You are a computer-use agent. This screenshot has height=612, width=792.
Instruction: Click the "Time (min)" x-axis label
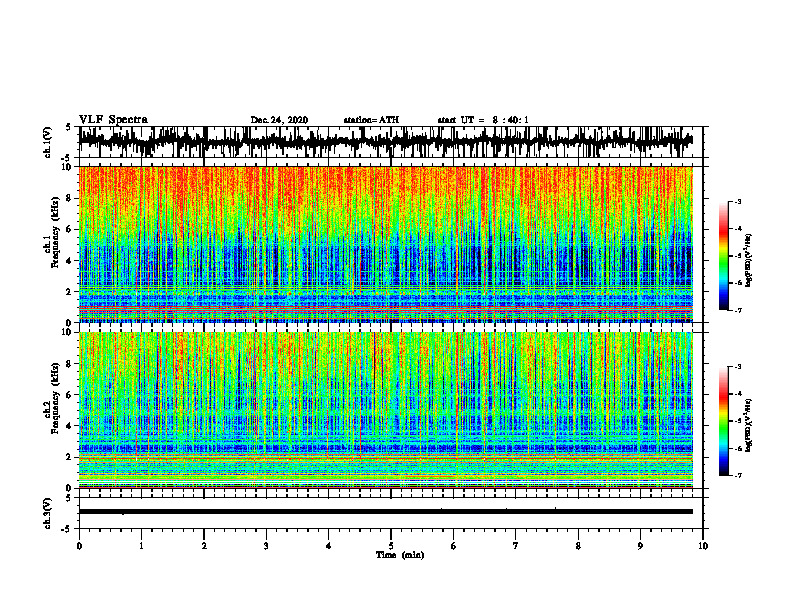click(x=400, y=555)
